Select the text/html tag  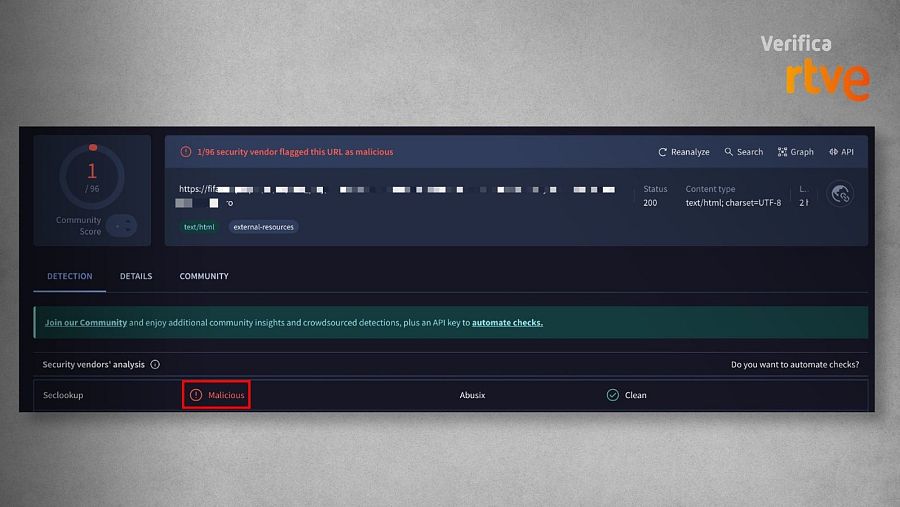[199, 227]
